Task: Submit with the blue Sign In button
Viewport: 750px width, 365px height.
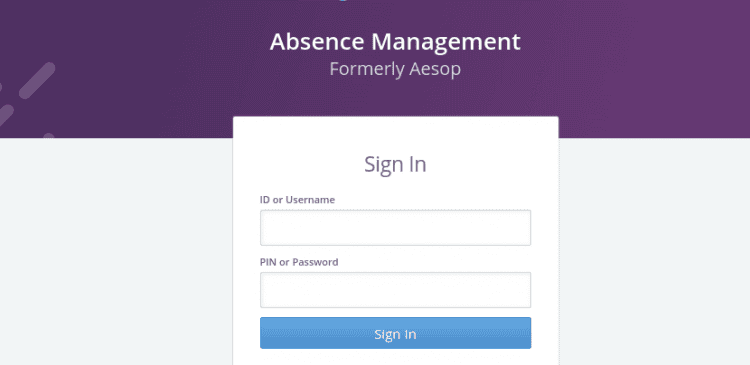Action: tap(395, 333)
